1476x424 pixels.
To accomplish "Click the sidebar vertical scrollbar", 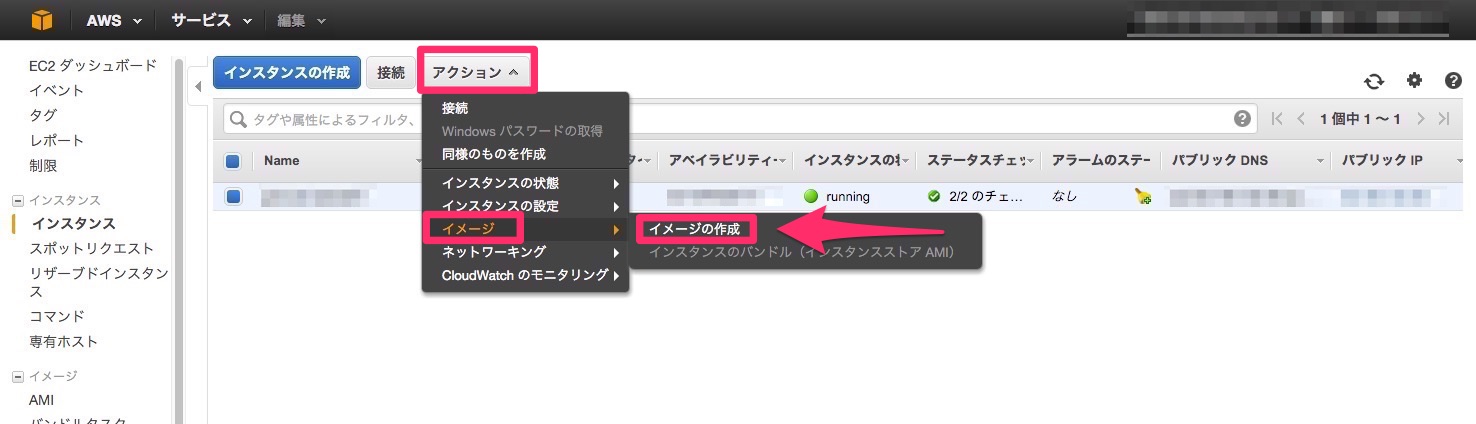I will click(x=179, y=240).
